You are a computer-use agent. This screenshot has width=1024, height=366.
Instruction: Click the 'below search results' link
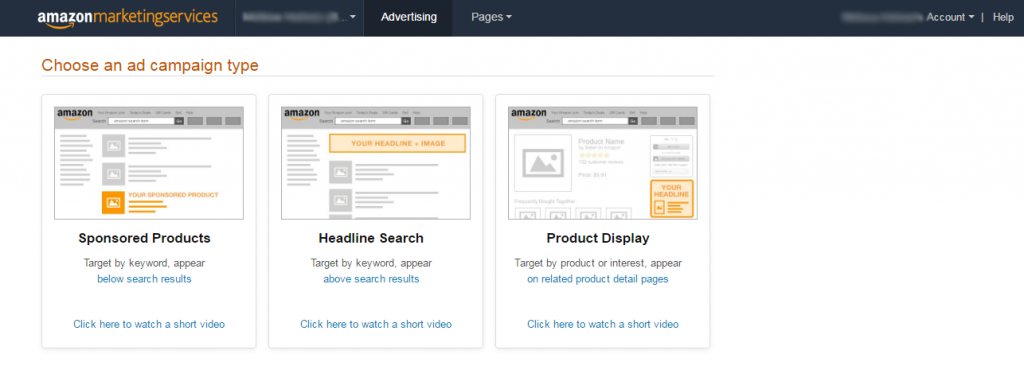pyautogui.click(x=144, y=279)
